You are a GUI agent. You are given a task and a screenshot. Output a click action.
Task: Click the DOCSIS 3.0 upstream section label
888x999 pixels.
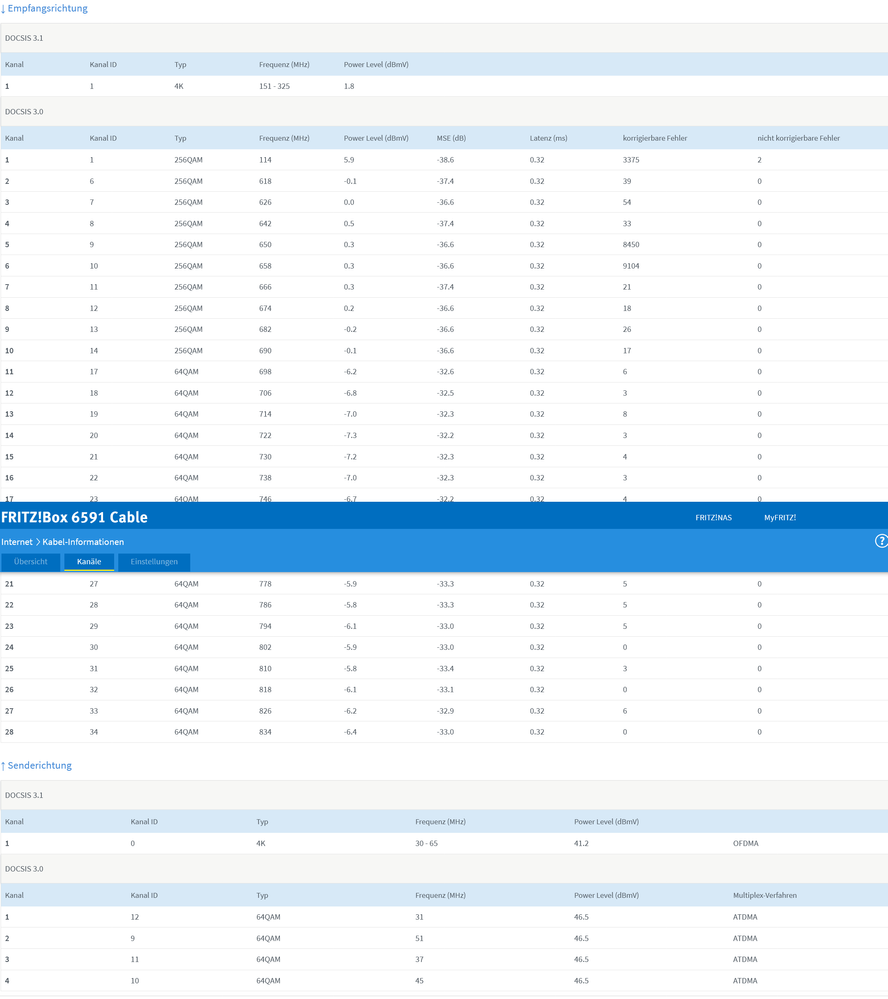24,869
